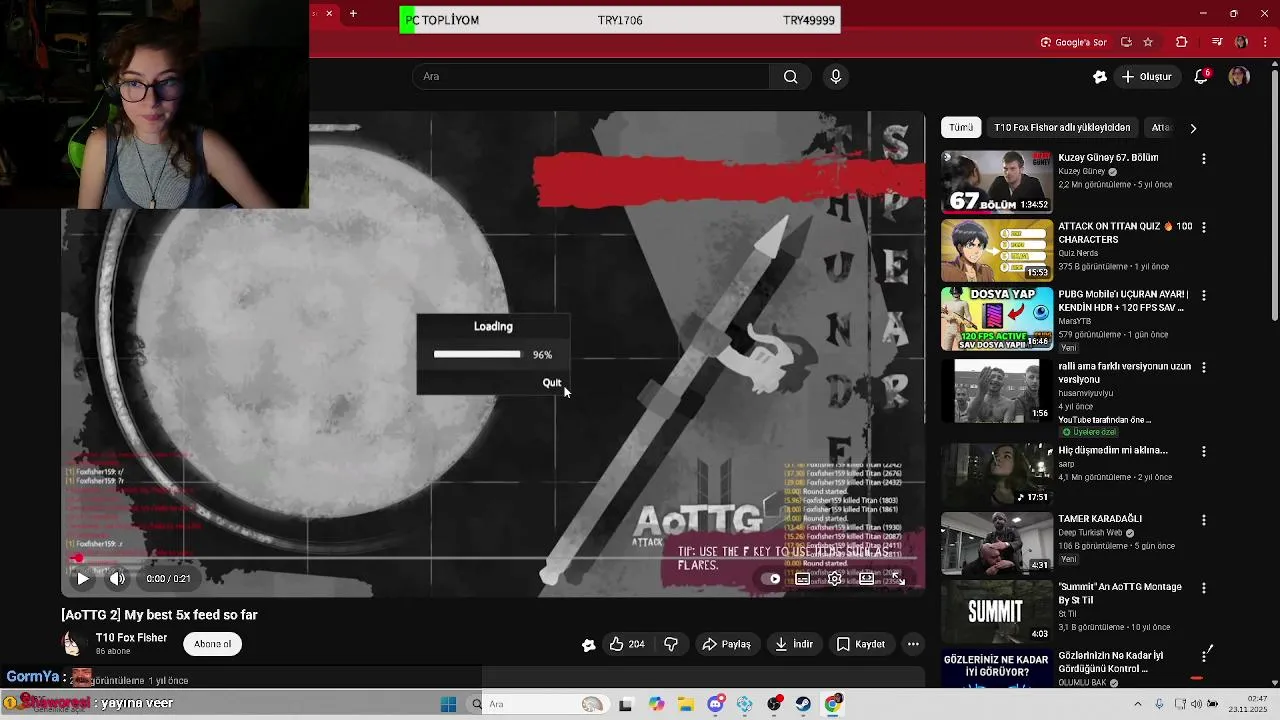Screen dimensions: 1280x720
Task: Mute the video with the speaker icon
Action: (x=117, y=578)
